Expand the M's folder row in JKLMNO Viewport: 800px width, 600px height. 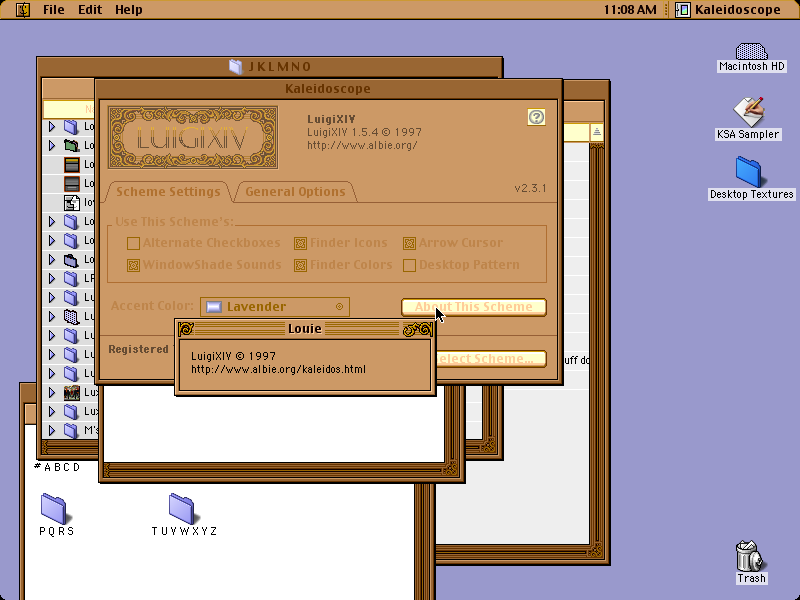(52, 430)
